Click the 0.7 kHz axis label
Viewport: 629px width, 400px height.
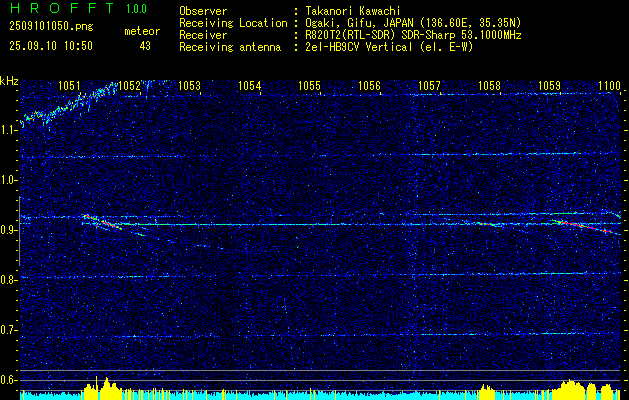8,330
